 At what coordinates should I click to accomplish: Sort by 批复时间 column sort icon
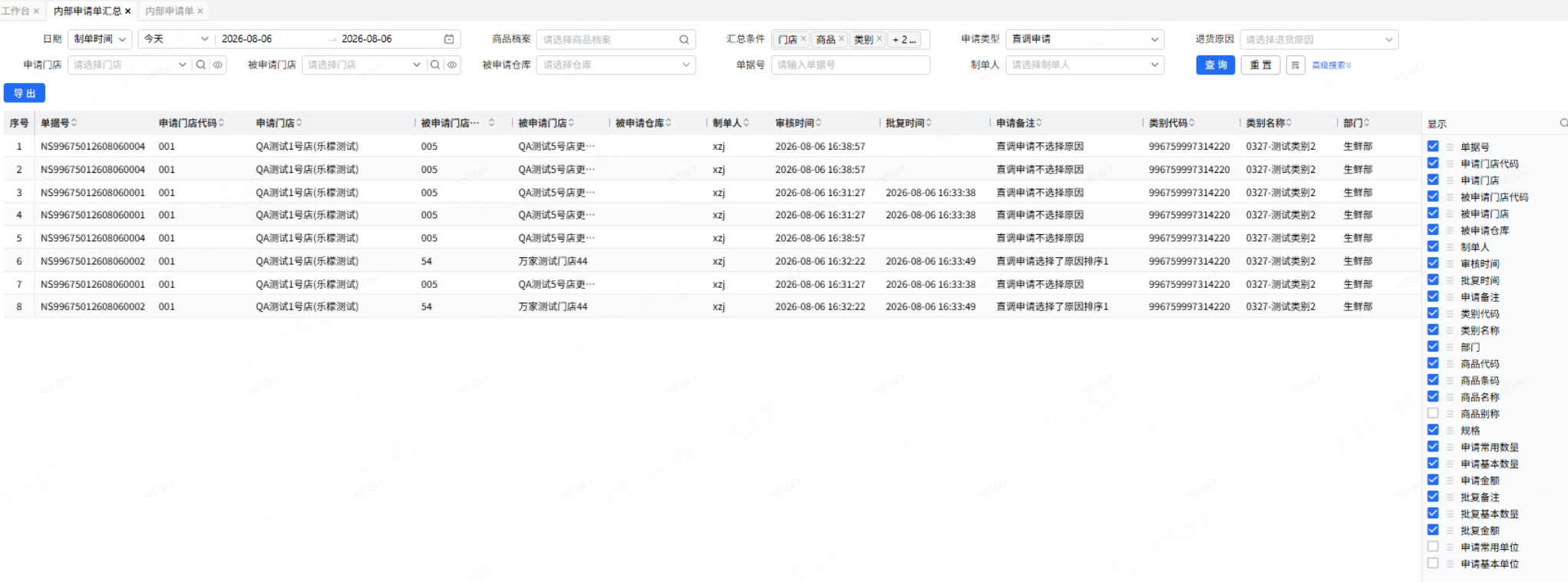(x=929, y=123)
